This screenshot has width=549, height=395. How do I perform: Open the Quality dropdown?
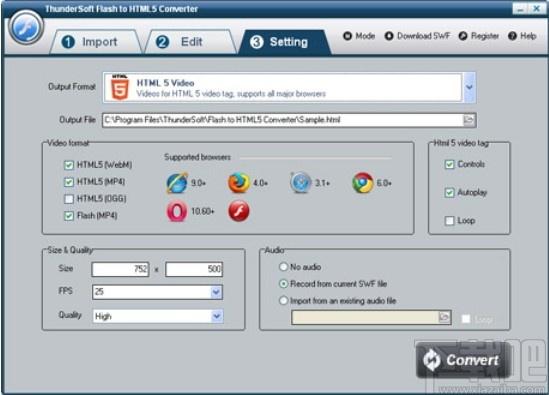tap(216, 316)
